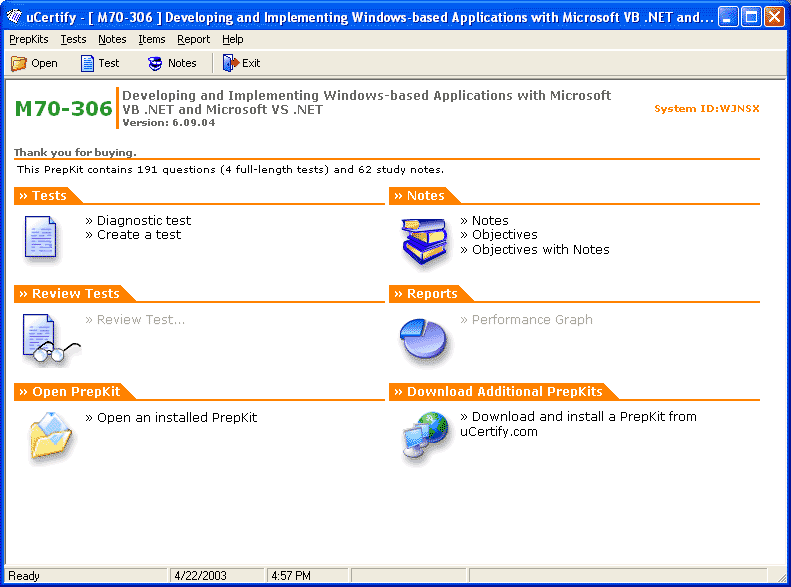Open the PrepKits menu
This screenshot has width=791, height=587.
pos(29,39)
